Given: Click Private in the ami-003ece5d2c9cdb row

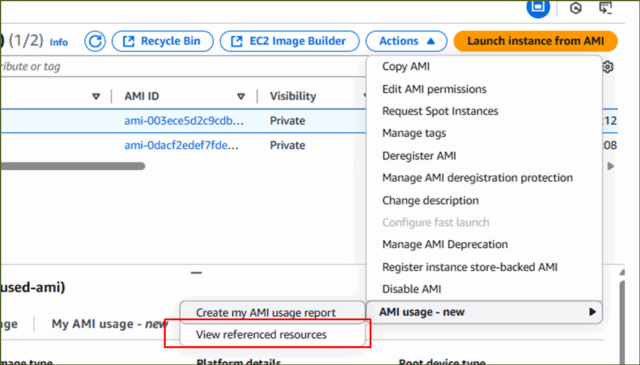Looking at the screenshot, I should tap(287, 121).
